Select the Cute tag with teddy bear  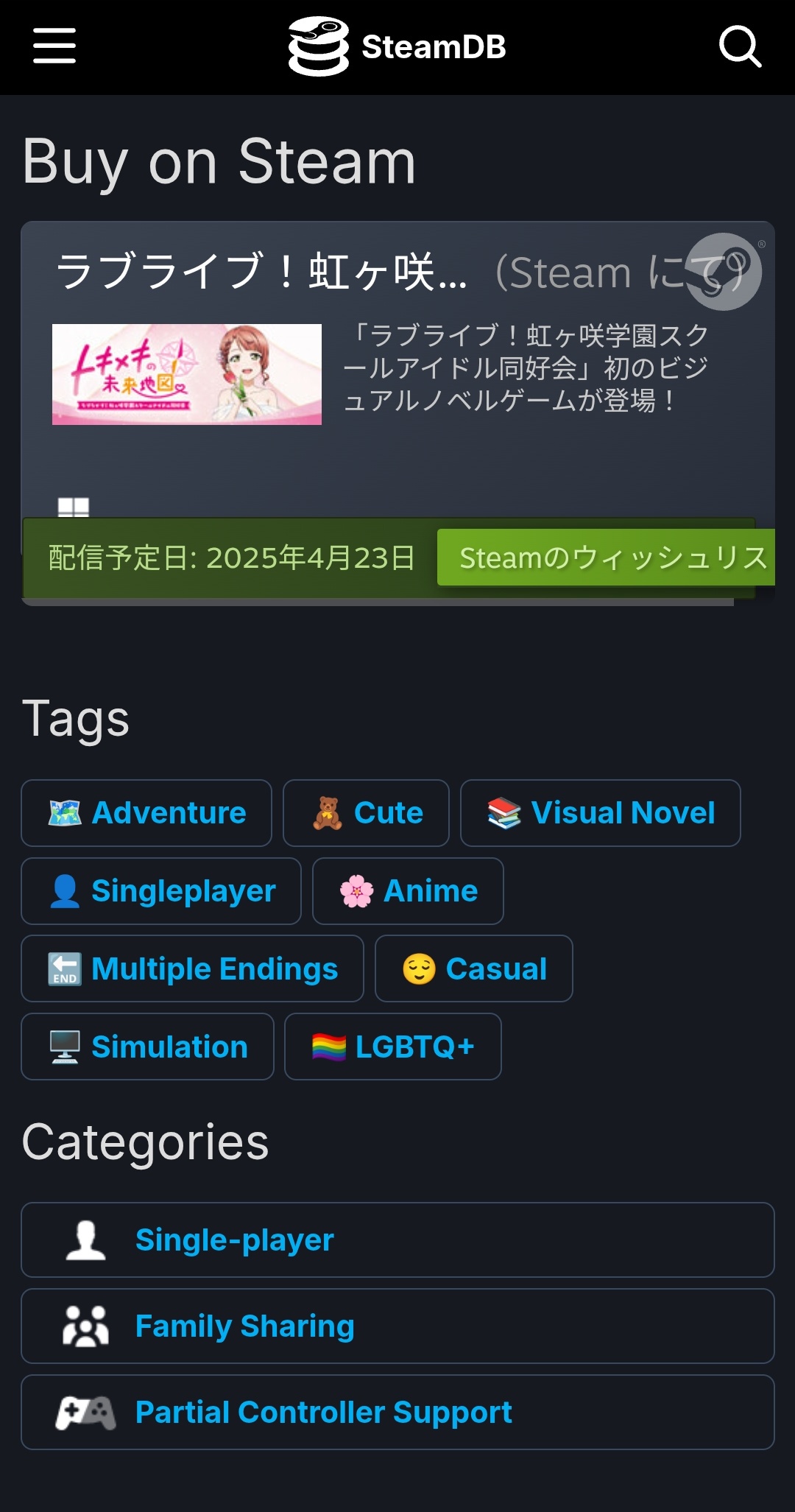click(x=366, y=813)
